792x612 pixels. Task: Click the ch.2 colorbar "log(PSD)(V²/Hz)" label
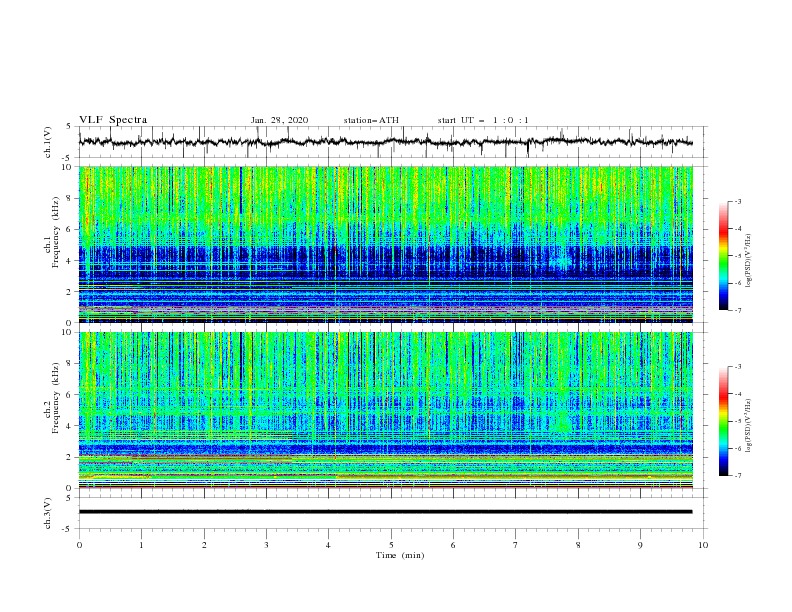pos(749,426)
